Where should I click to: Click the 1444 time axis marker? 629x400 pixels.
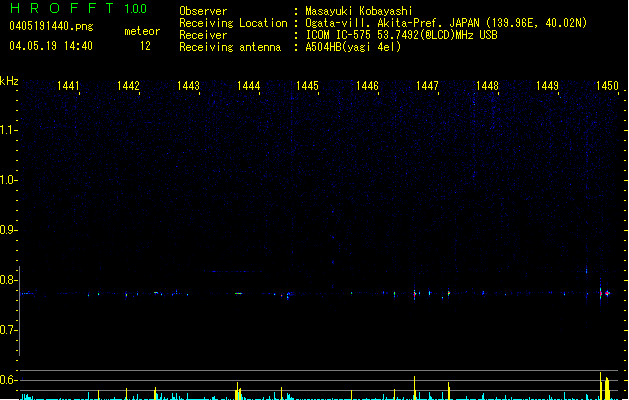coord(248,85)
